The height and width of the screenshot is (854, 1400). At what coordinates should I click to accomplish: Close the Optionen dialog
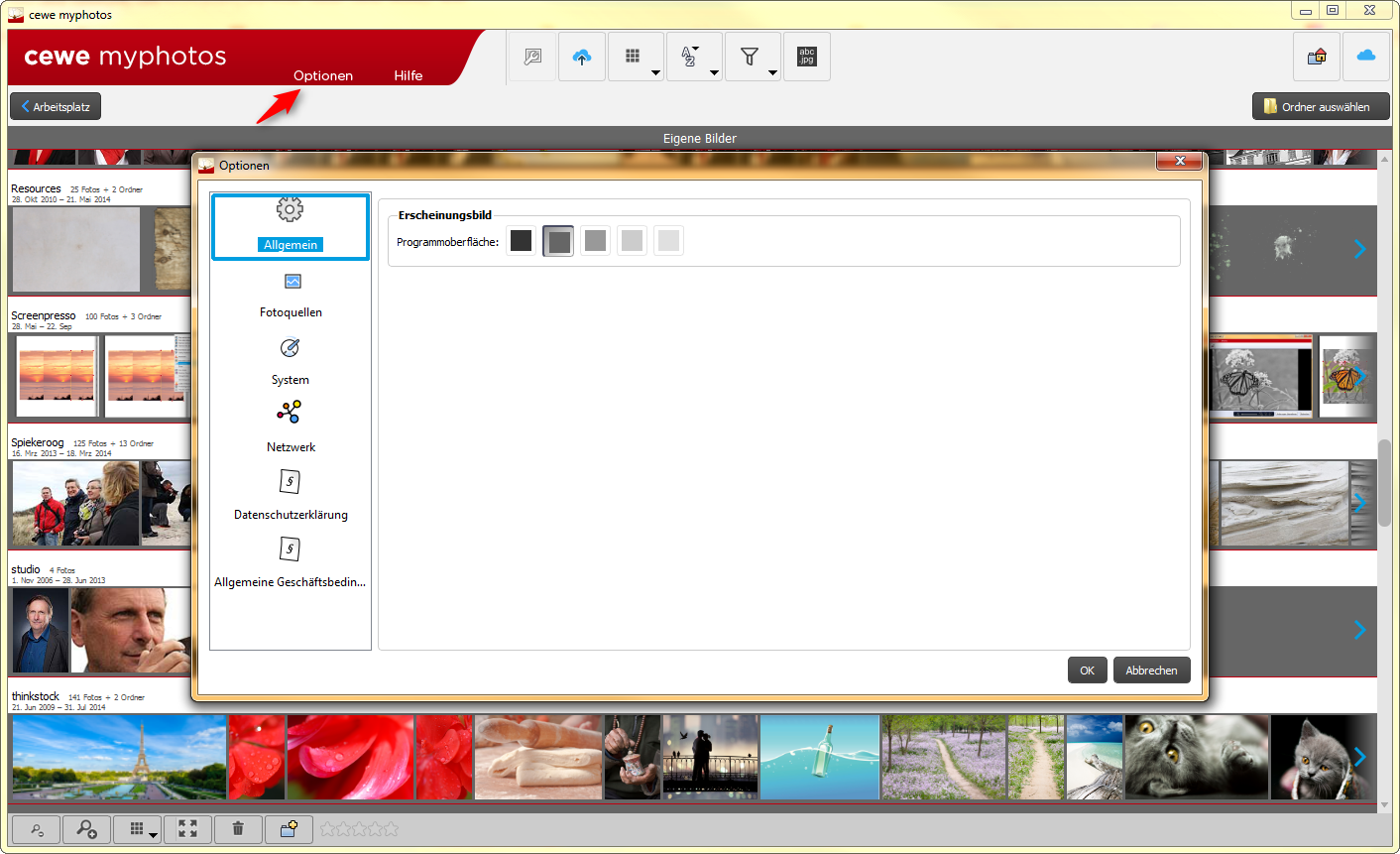point(1180,161)
